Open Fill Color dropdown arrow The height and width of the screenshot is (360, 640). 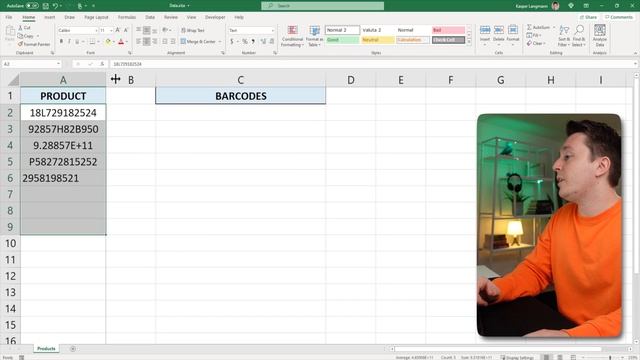click(113, 42)
